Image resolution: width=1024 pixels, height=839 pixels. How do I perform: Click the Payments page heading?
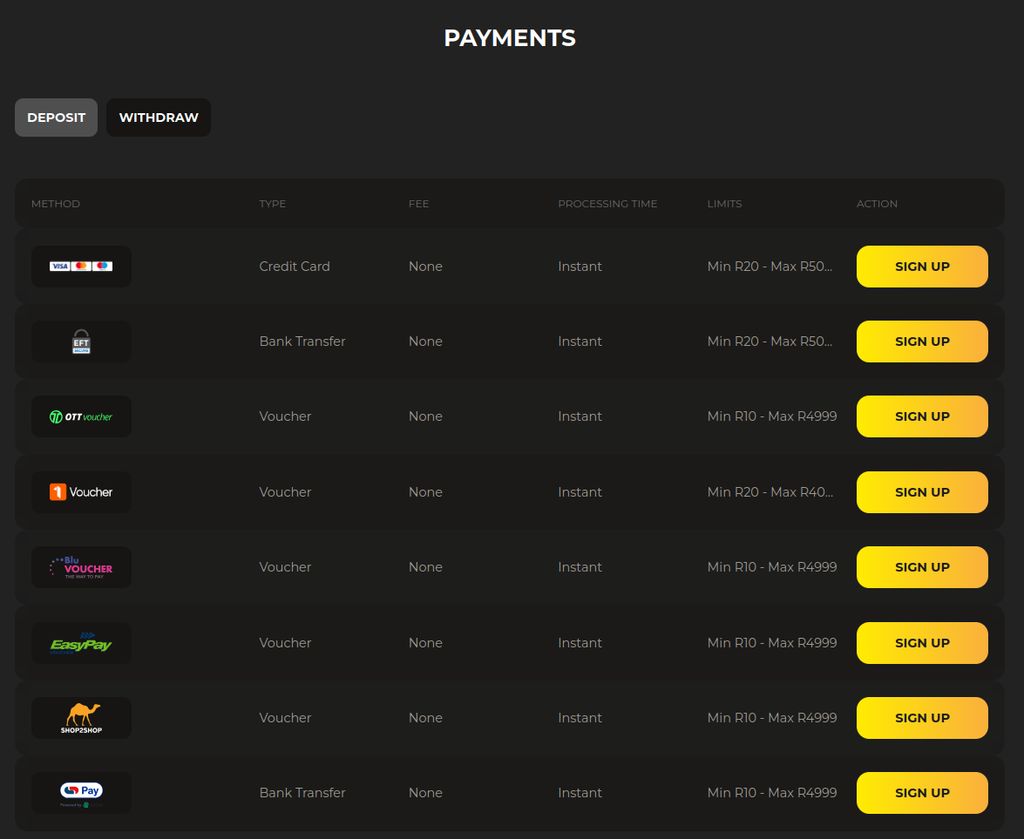(509, 38)
